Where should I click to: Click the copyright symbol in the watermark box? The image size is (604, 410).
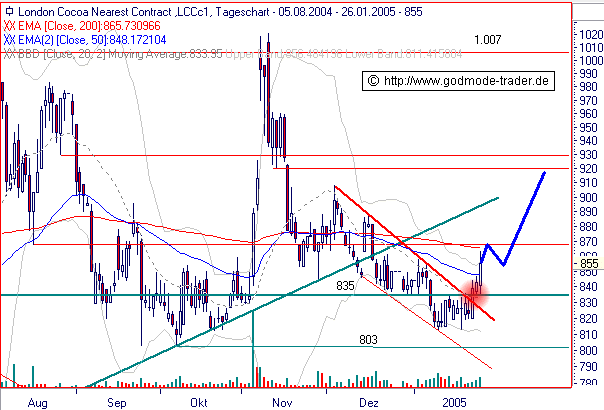click(x=374, y=80)
